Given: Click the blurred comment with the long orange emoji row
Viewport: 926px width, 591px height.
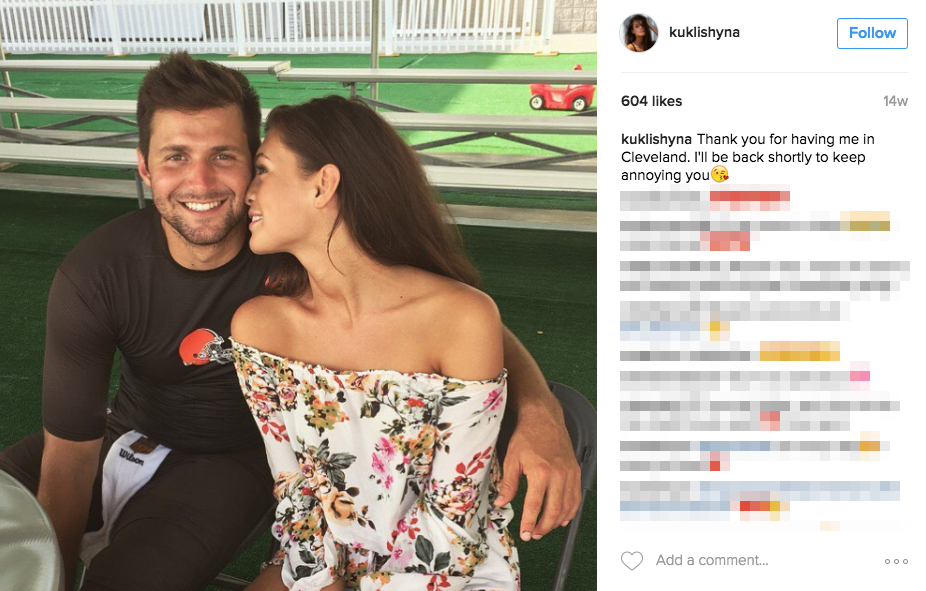Looking at the screenshot, I should (x=730, y=352).
